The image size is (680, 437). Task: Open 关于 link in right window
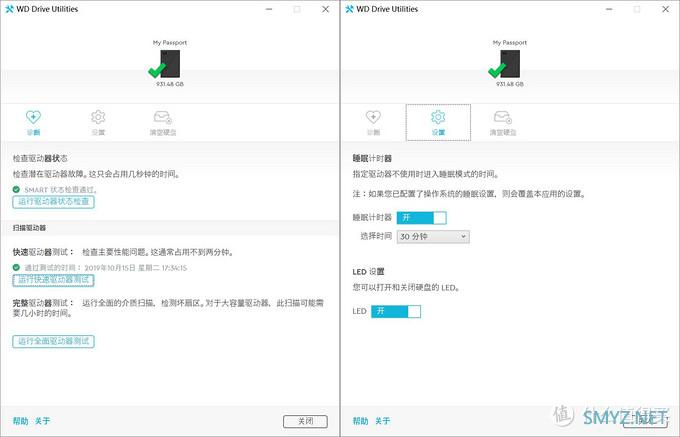click(382, 421)
